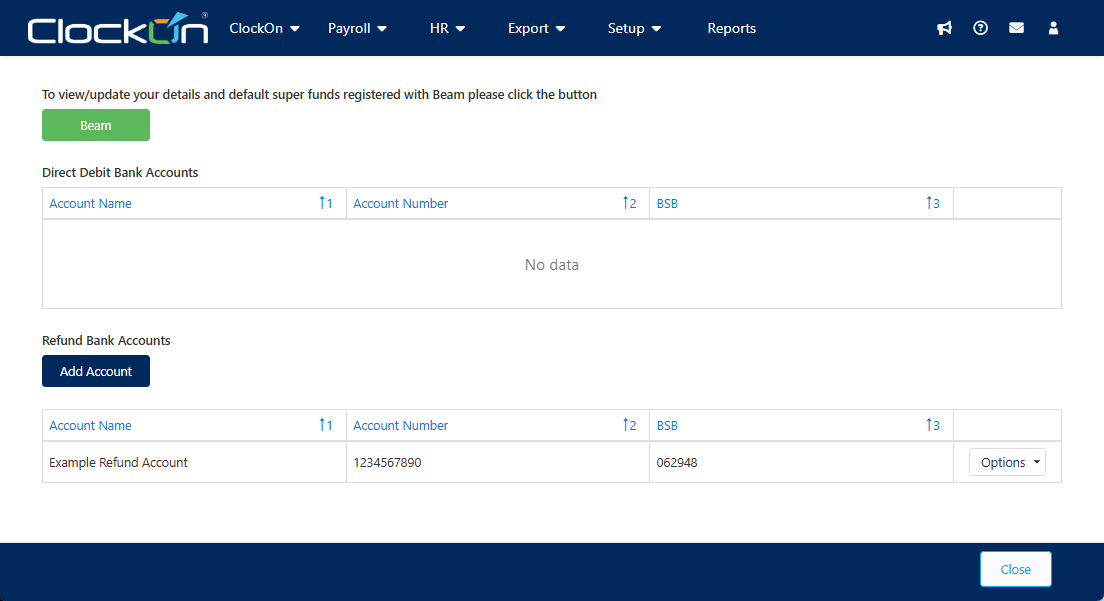The height and width of the screenshot is (601, 1104).
Task: Open the help question mark icon
Action: point(980,28)
